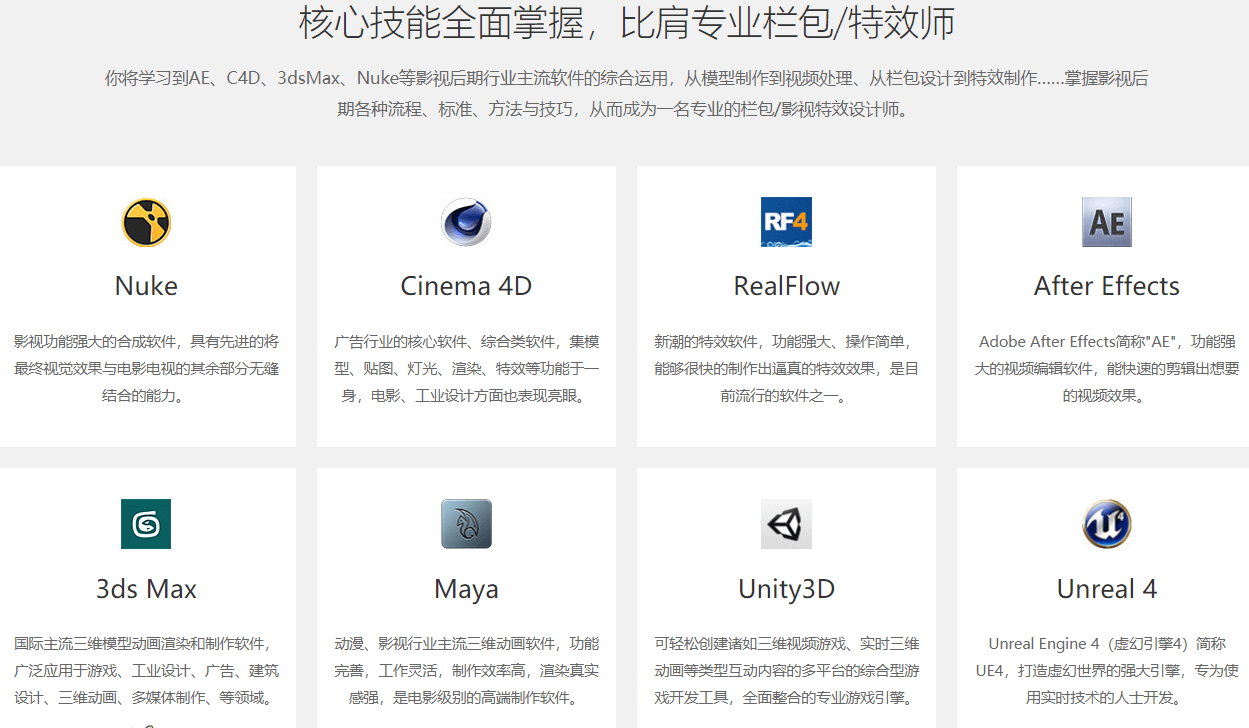Click the After Effects AE icon
This screenshot has height=728, width=1249.
pos(1106,222)
